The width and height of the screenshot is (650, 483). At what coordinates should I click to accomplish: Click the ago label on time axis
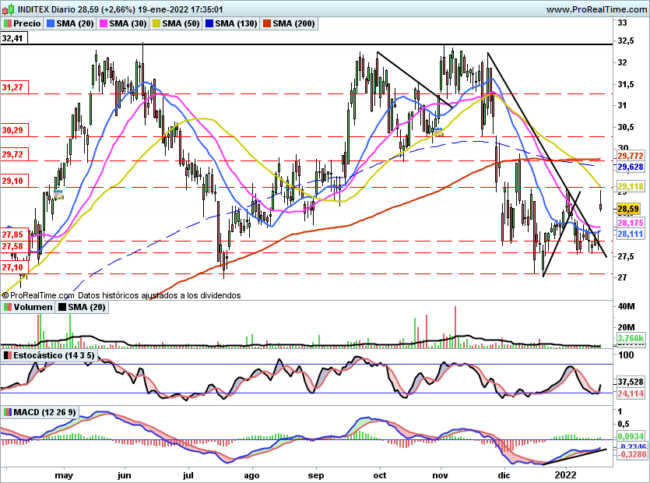click(252, 475)
